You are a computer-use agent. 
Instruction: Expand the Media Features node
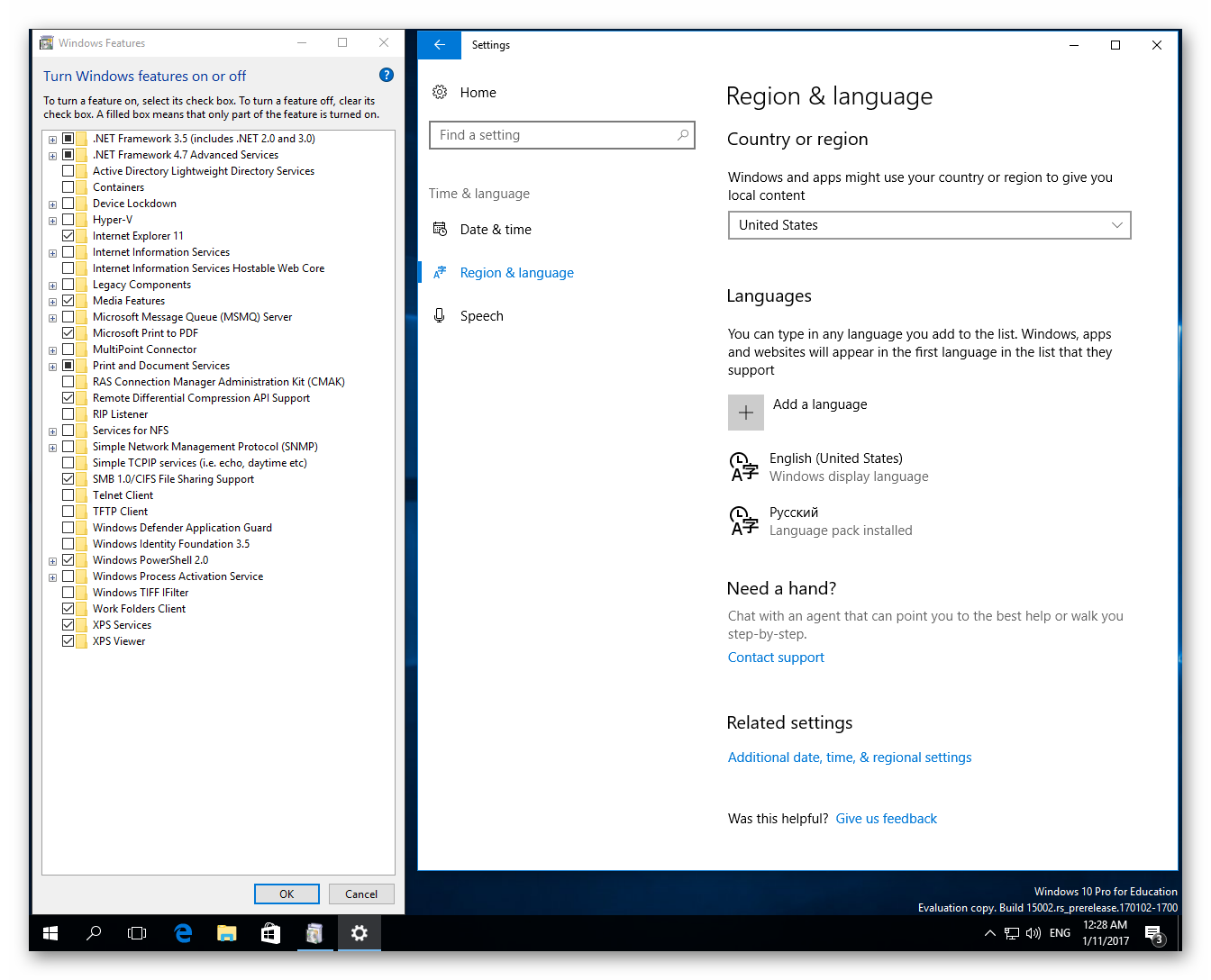coord(52,302)
